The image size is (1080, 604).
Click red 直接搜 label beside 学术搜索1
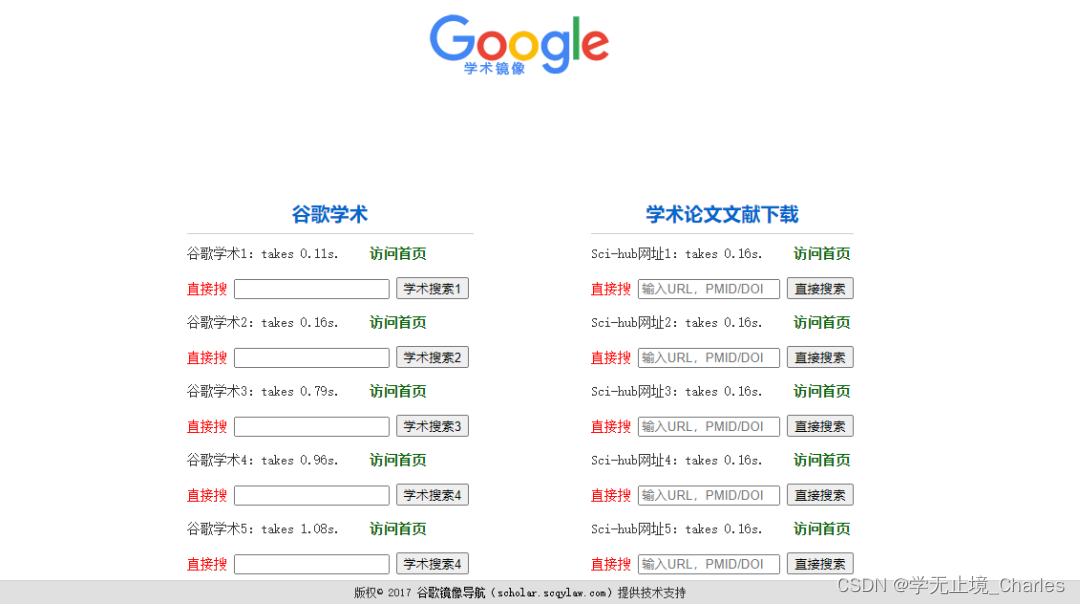[x=207, y=289]
